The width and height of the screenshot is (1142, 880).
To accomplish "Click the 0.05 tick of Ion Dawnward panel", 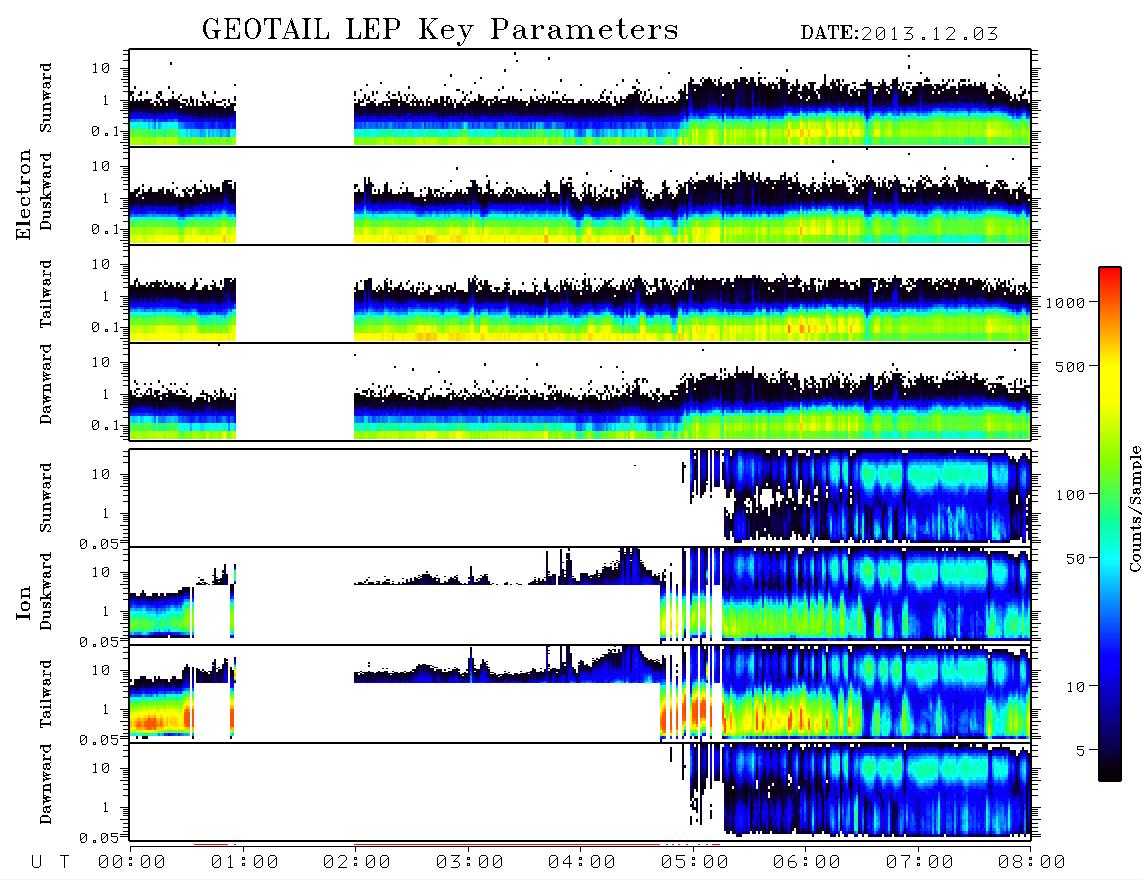I will [x=98, y=838].
